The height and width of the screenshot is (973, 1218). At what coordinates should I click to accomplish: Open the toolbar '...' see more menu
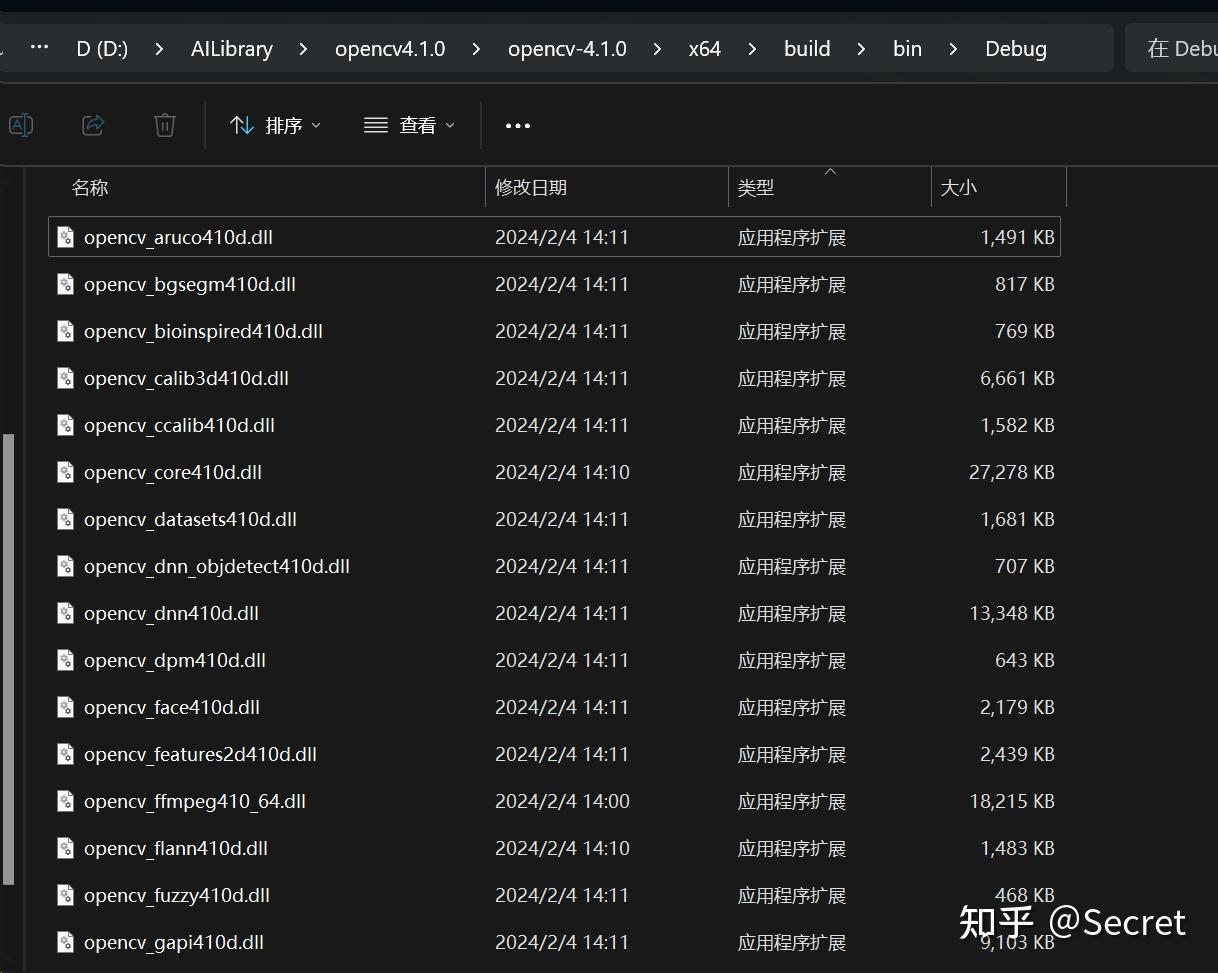point(517,125)
